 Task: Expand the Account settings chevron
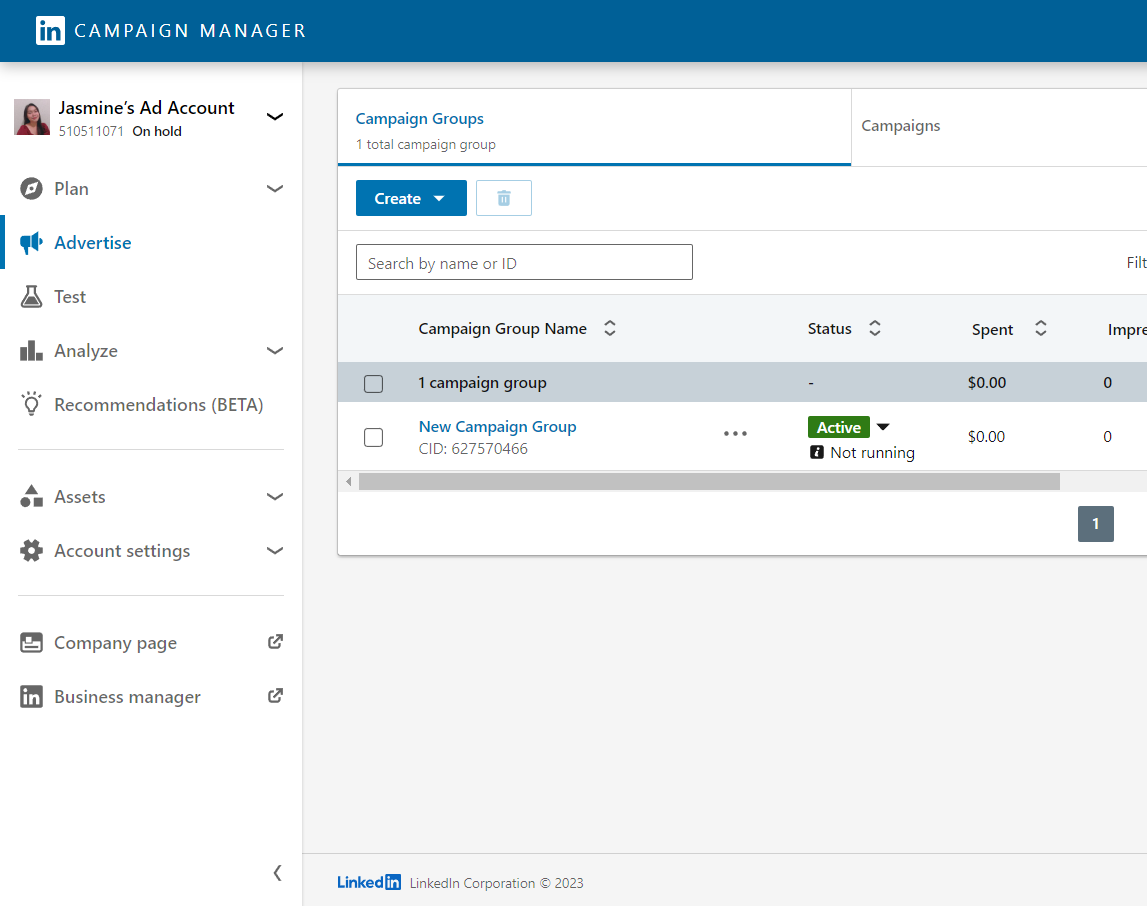click(x=275, y=551)
